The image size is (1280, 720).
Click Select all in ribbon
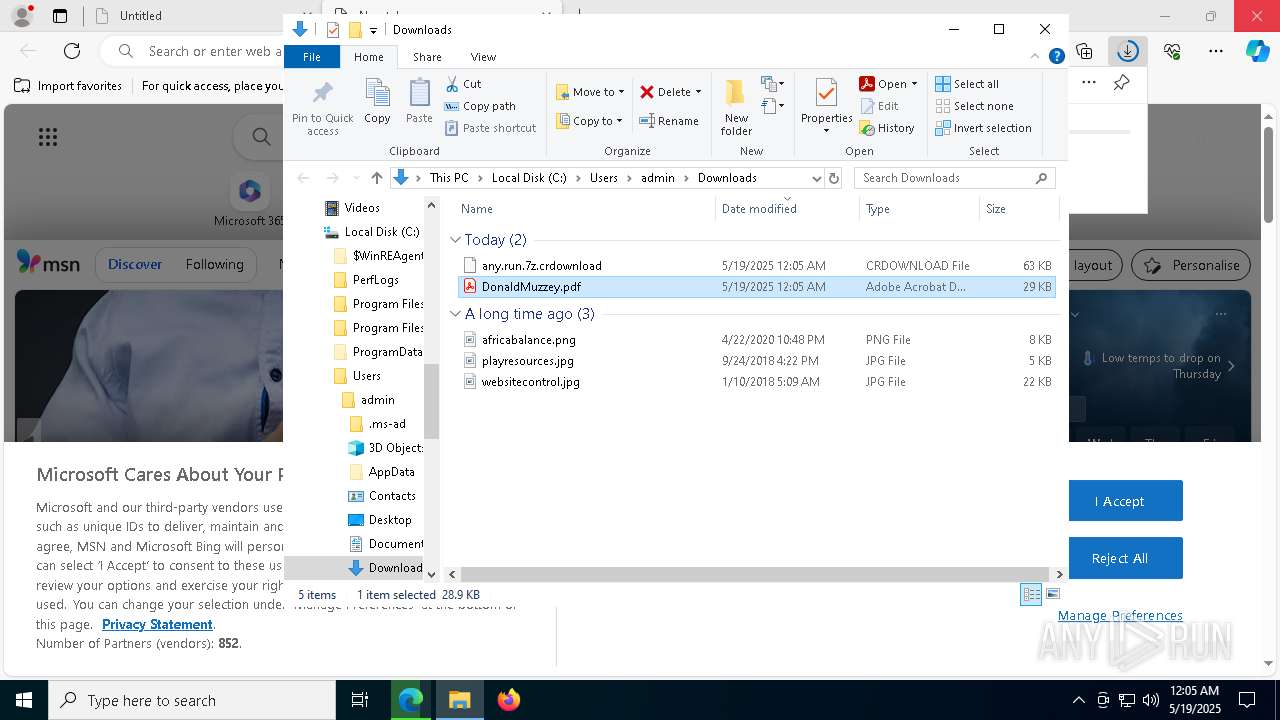point(967,84)
